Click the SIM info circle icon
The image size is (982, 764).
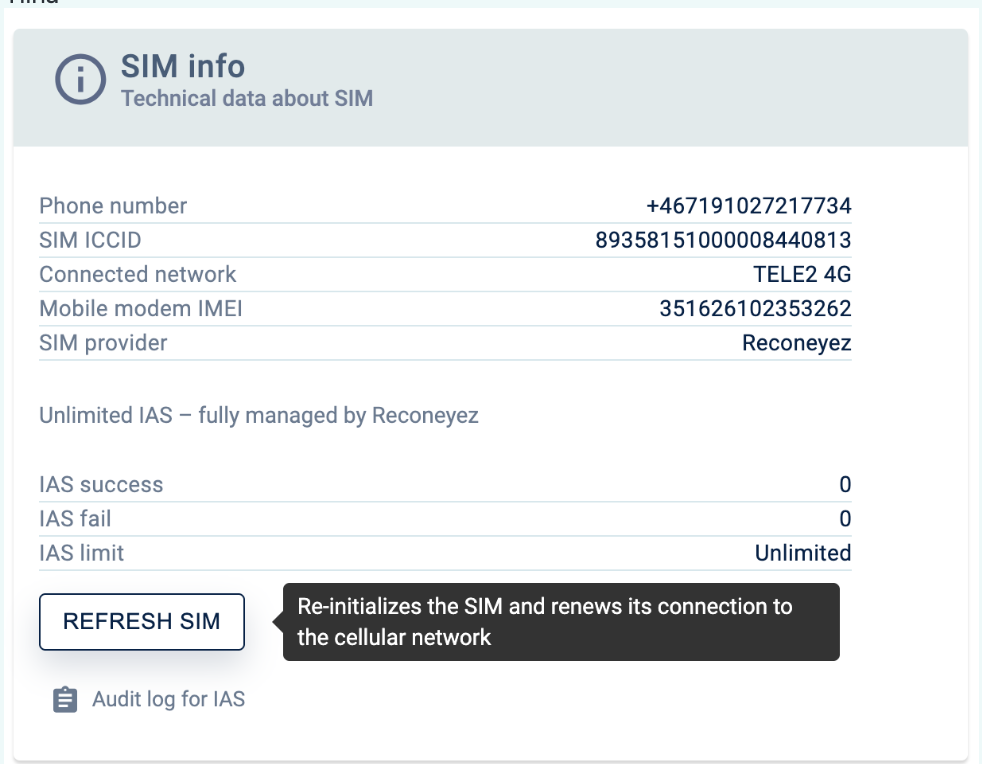[80, 82]
